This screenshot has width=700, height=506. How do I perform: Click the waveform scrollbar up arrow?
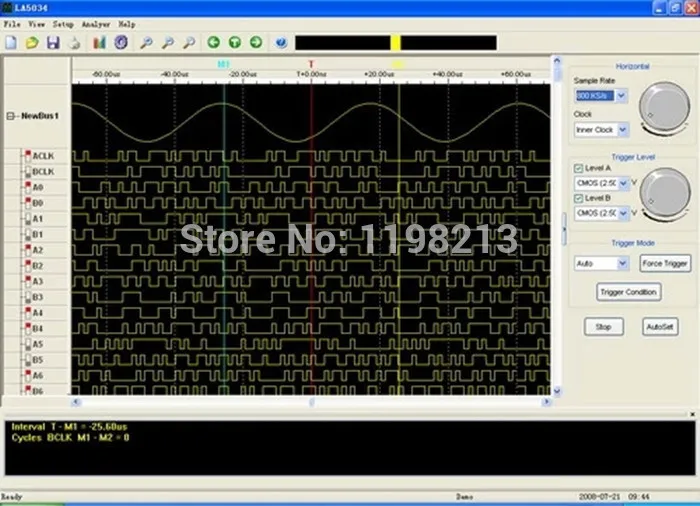(x=557, y=60)
